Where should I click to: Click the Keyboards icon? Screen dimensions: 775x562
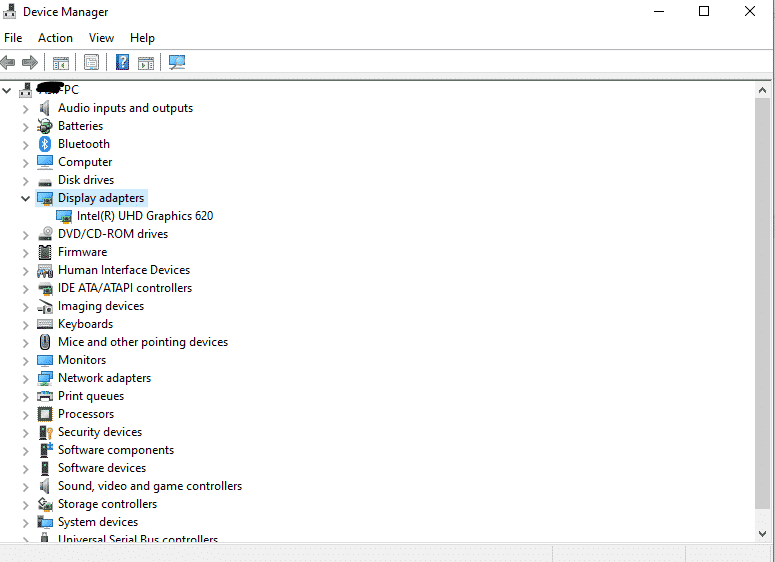[x=45, y=324]
